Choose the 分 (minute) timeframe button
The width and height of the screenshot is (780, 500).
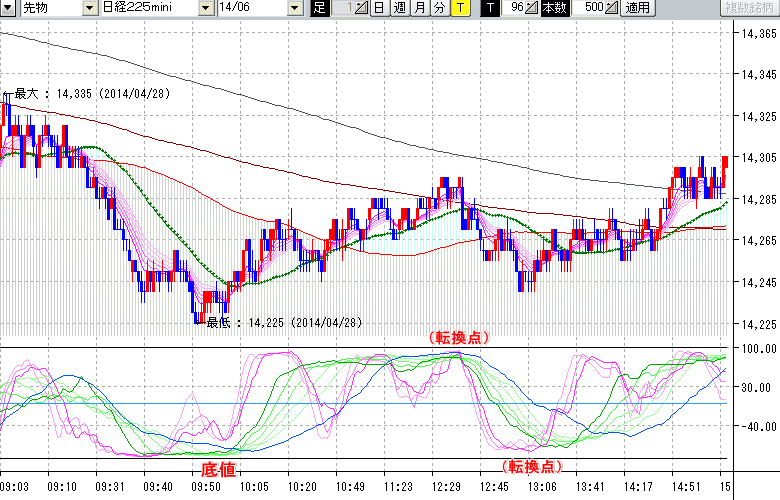(x=439, y=8)
